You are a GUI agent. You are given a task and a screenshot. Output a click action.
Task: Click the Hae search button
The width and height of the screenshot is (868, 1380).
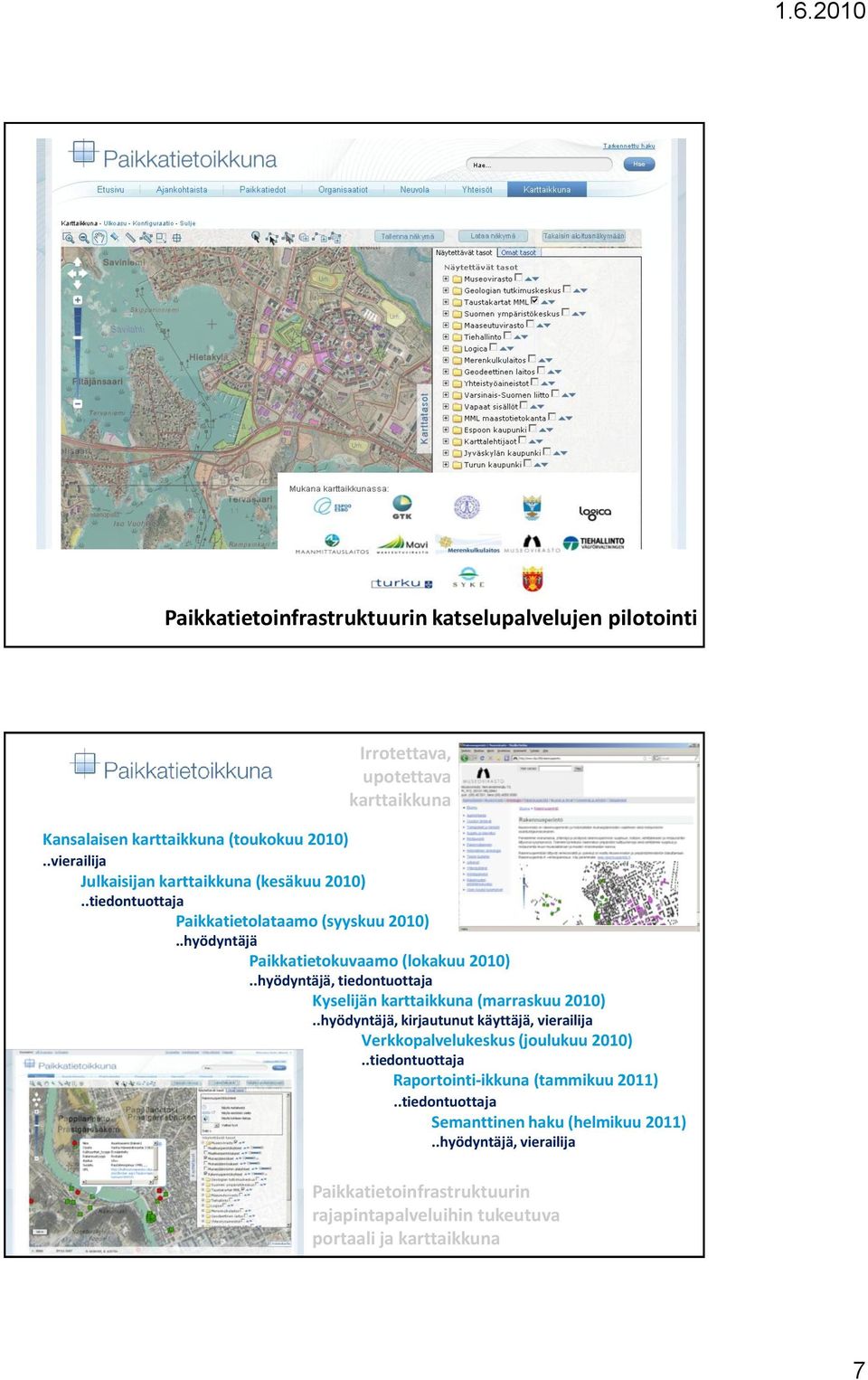tap(639, 165)
